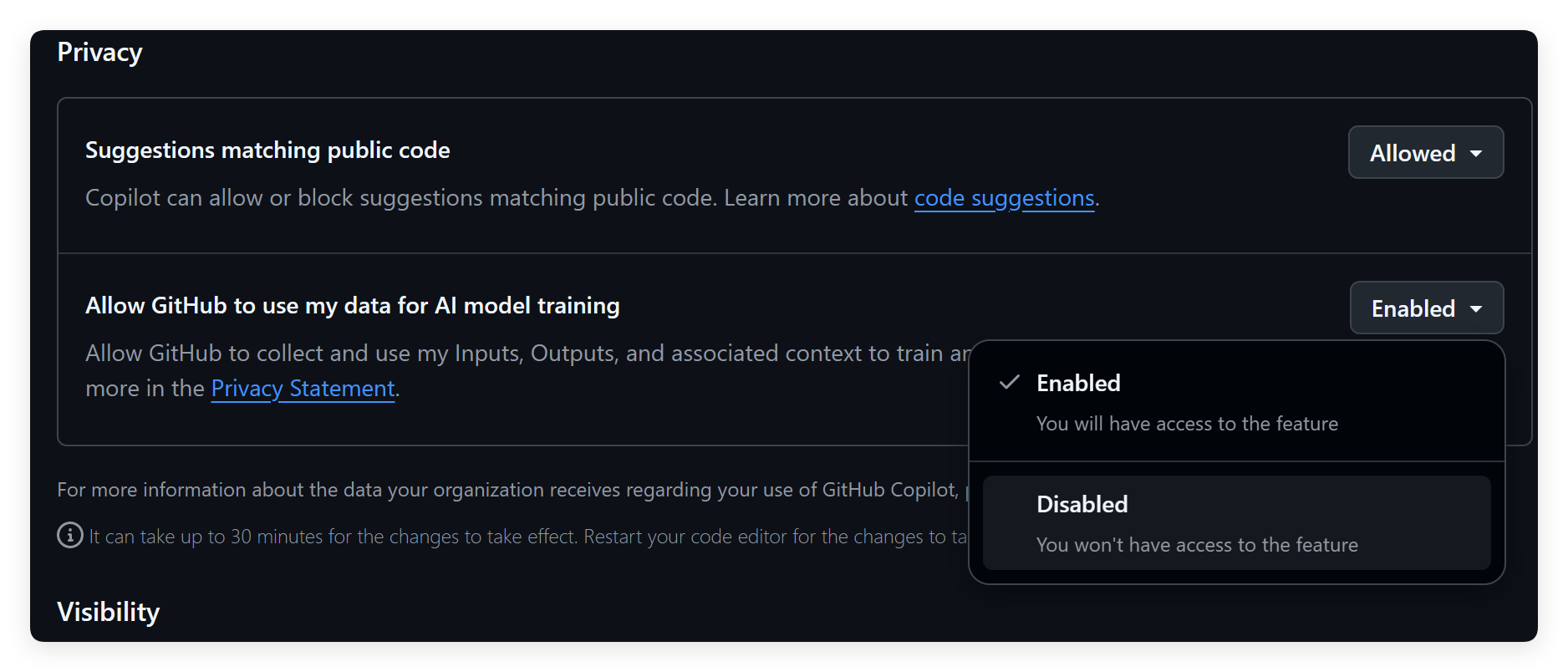
Task: Open the Privacy Statement link
Action: [x=303, y=389]
